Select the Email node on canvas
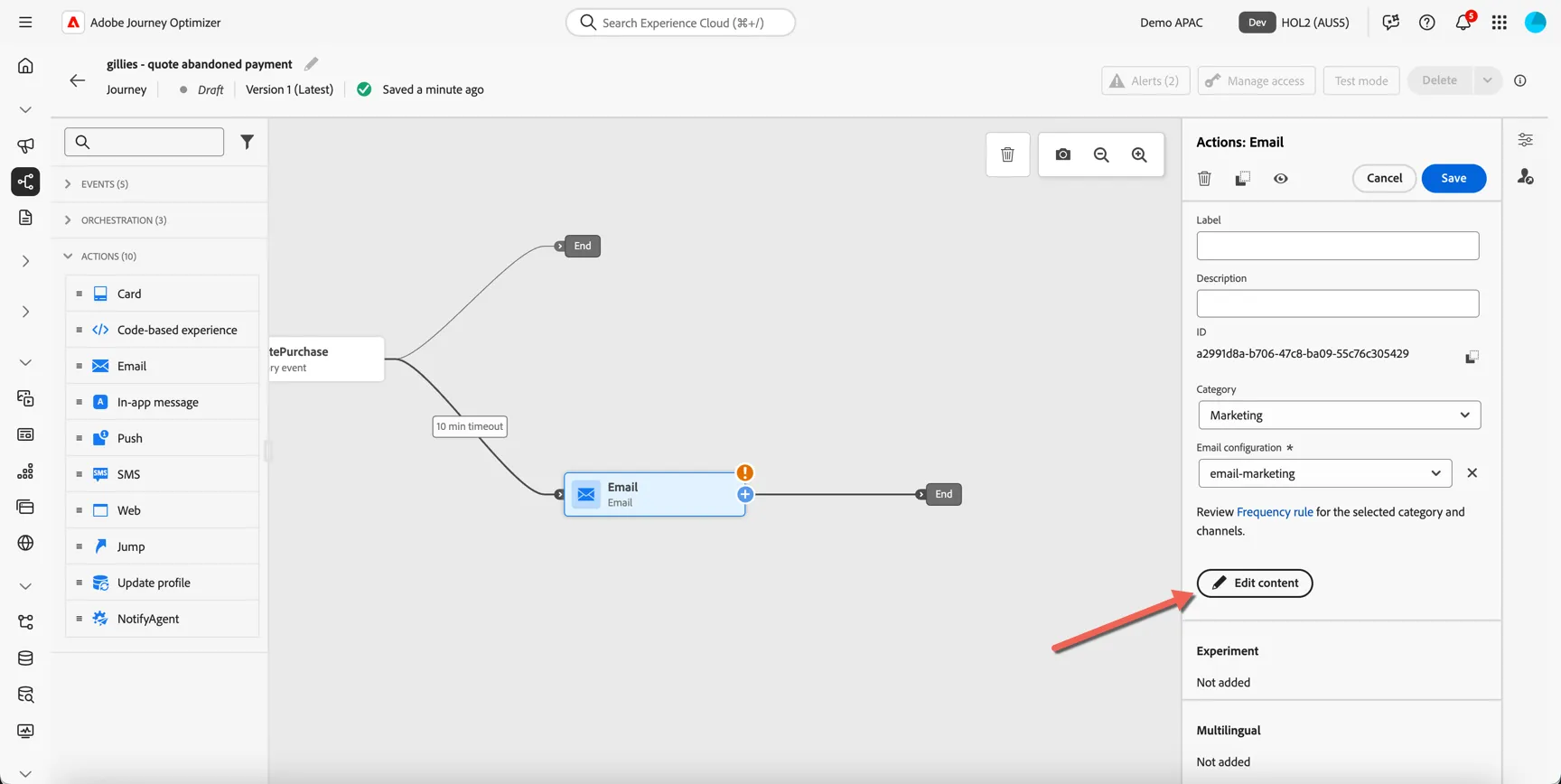The height and width of the screenshot is (784, 1561). click(x=654, y=494)
